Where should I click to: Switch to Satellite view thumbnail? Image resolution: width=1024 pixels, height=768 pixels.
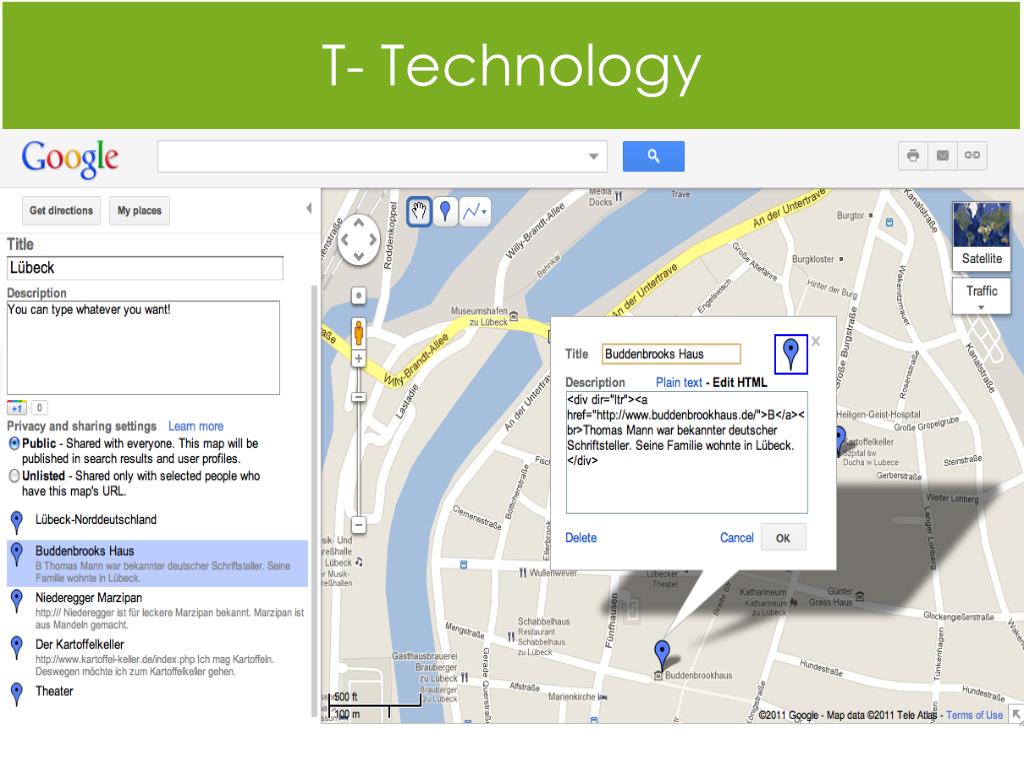tap(982, 236)
